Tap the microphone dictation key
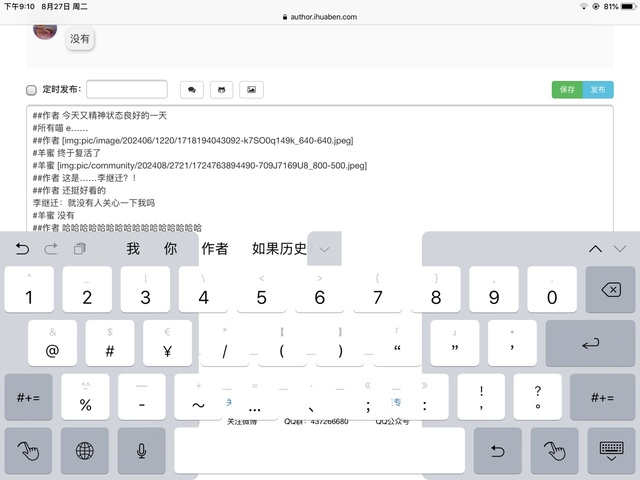The height and width of the screenshot is (480, 640). [143, 451]
